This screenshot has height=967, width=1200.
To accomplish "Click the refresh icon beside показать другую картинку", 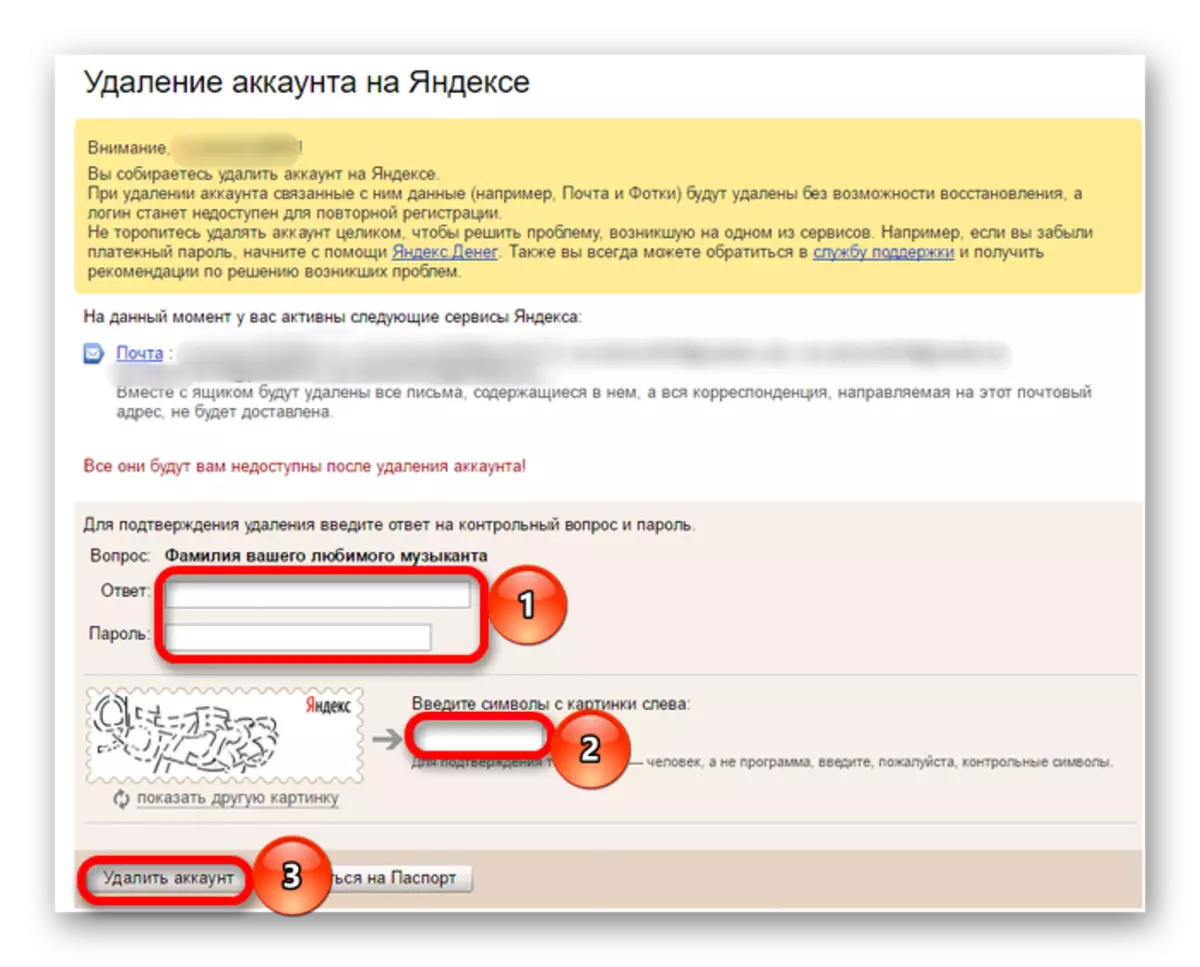I will tap(122, 799).
